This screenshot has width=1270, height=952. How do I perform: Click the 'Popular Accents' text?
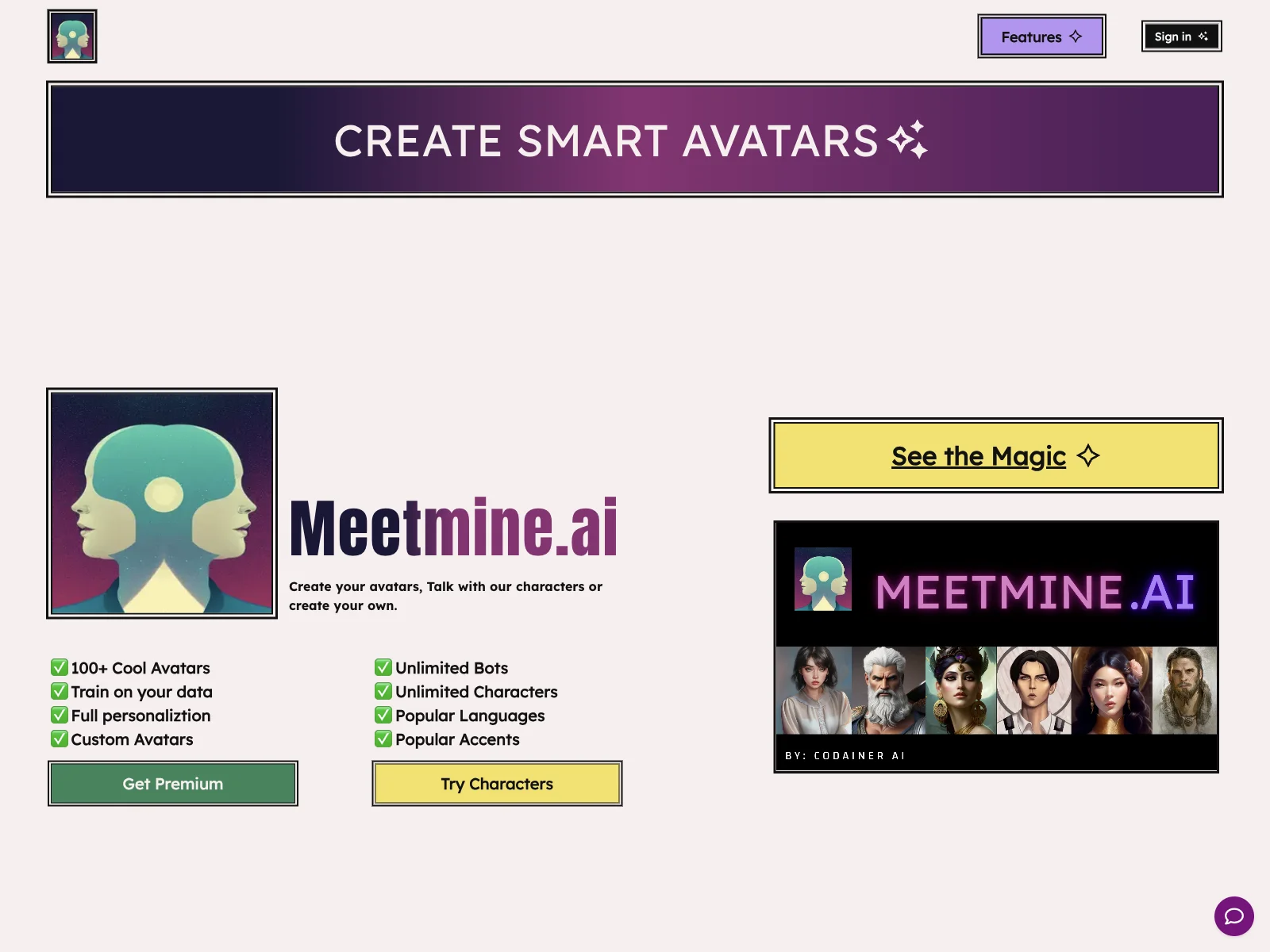pyautogui.click(x=457, y=739)
